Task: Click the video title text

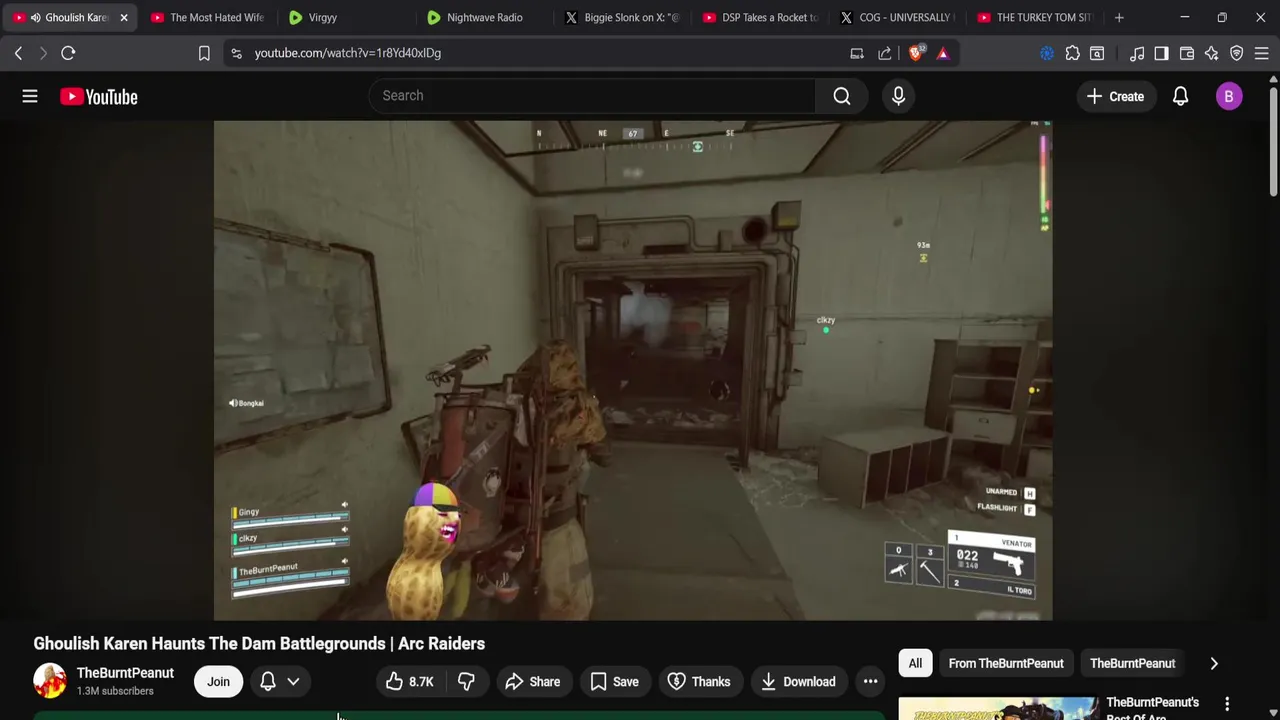Action: click(x=259, y=644)
